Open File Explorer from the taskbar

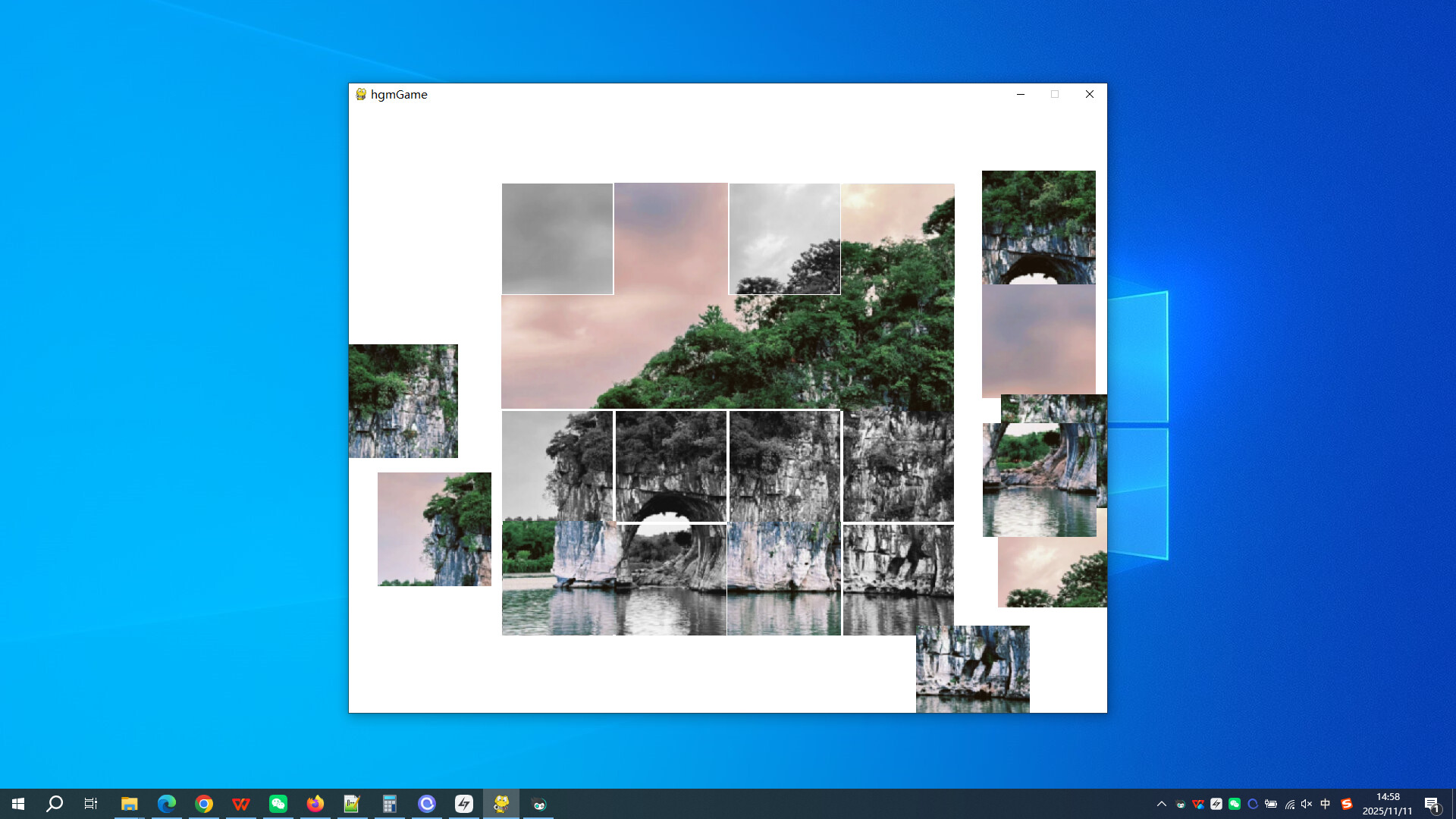tap(129, 804)
